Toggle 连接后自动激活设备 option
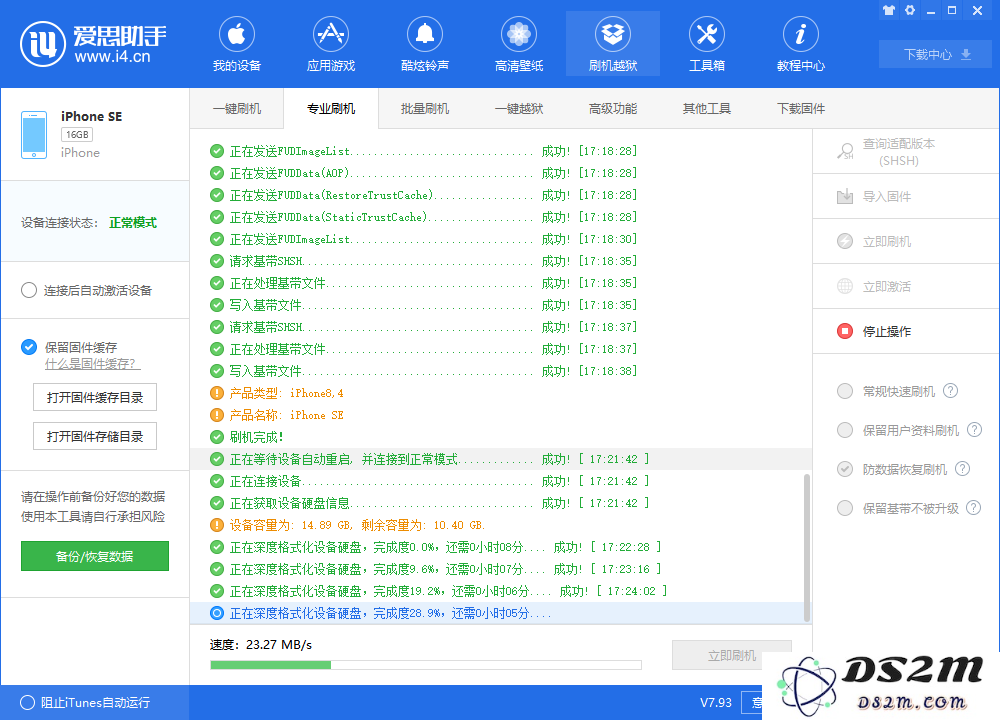This screenshot has height=720, width=1000. 29,290
